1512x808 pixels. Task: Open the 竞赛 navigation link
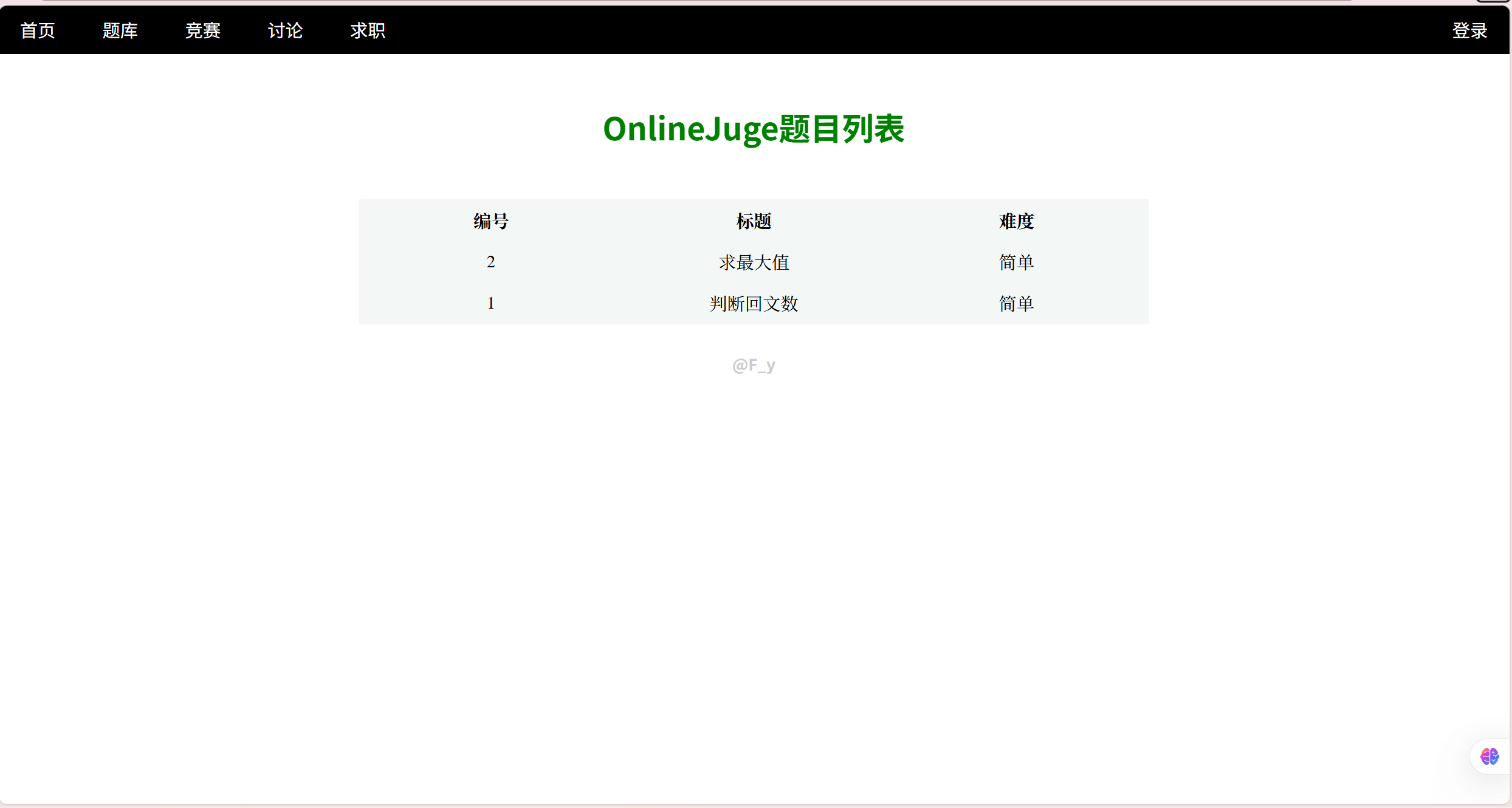pyautogui.click(x=202, y=30)
